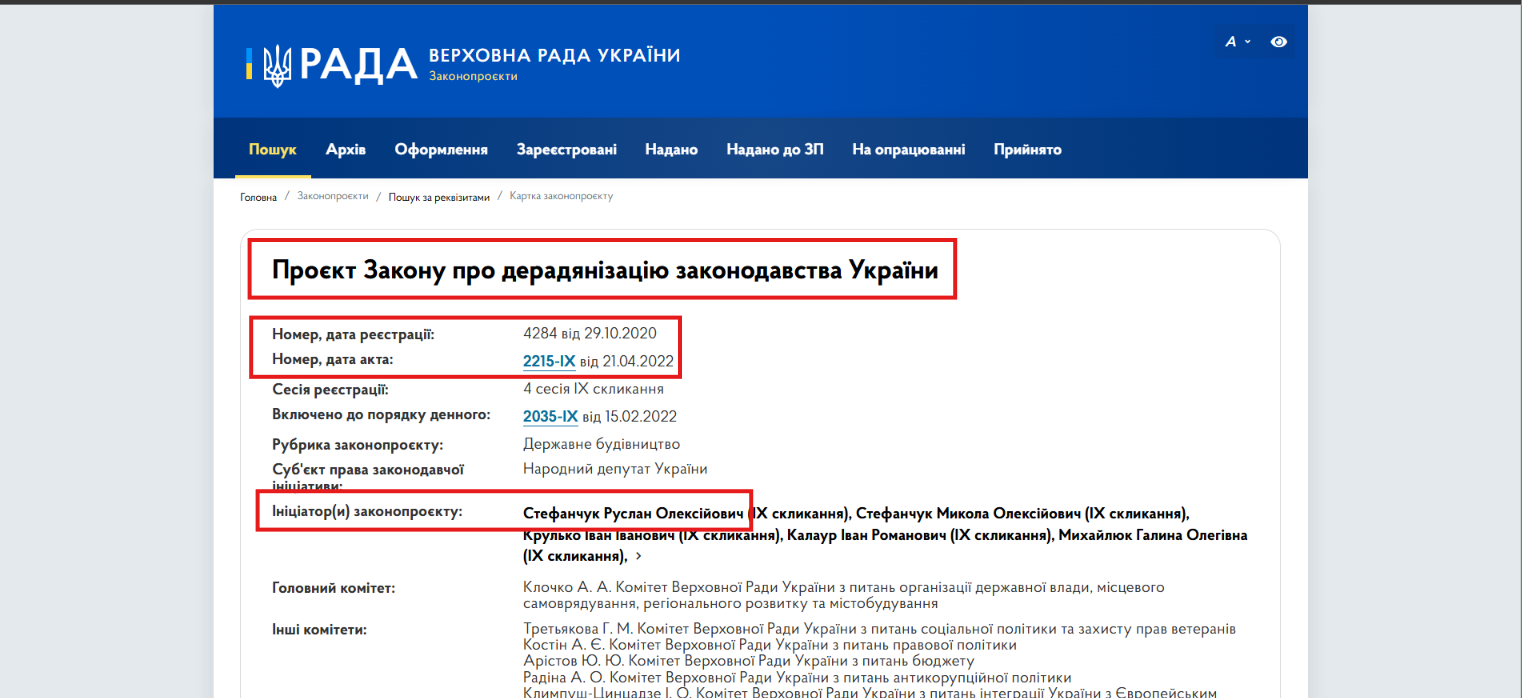Click committee entry Третьякова Г. М.

point(880,629)
